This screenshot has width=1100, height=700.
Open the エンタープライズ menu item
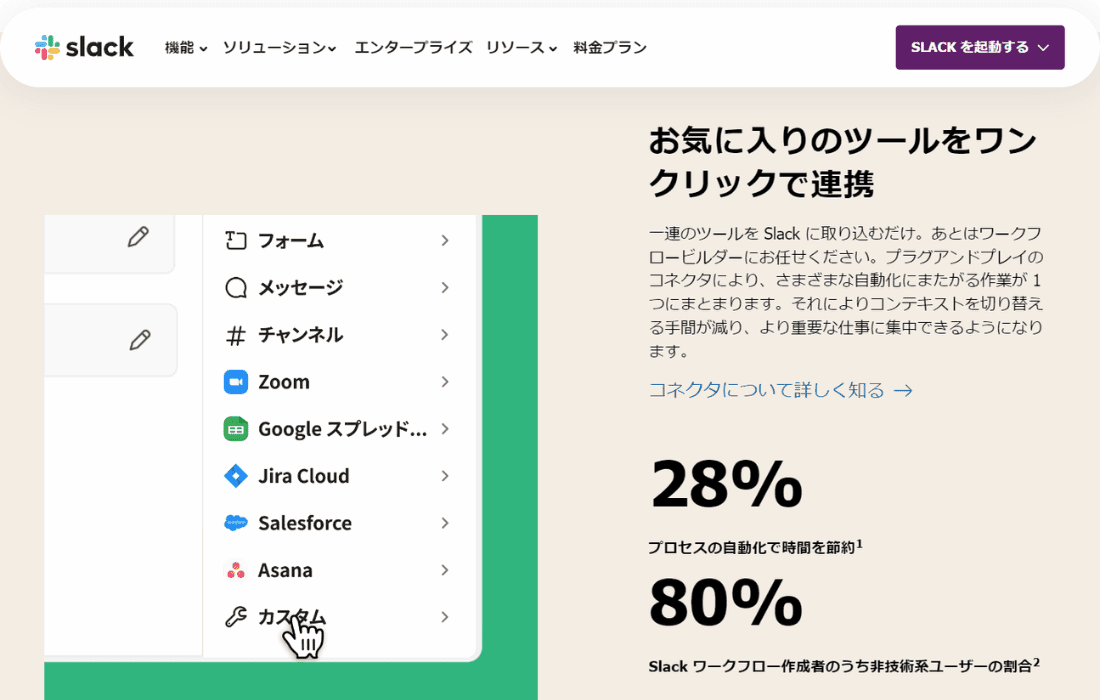tap(413, 48)
